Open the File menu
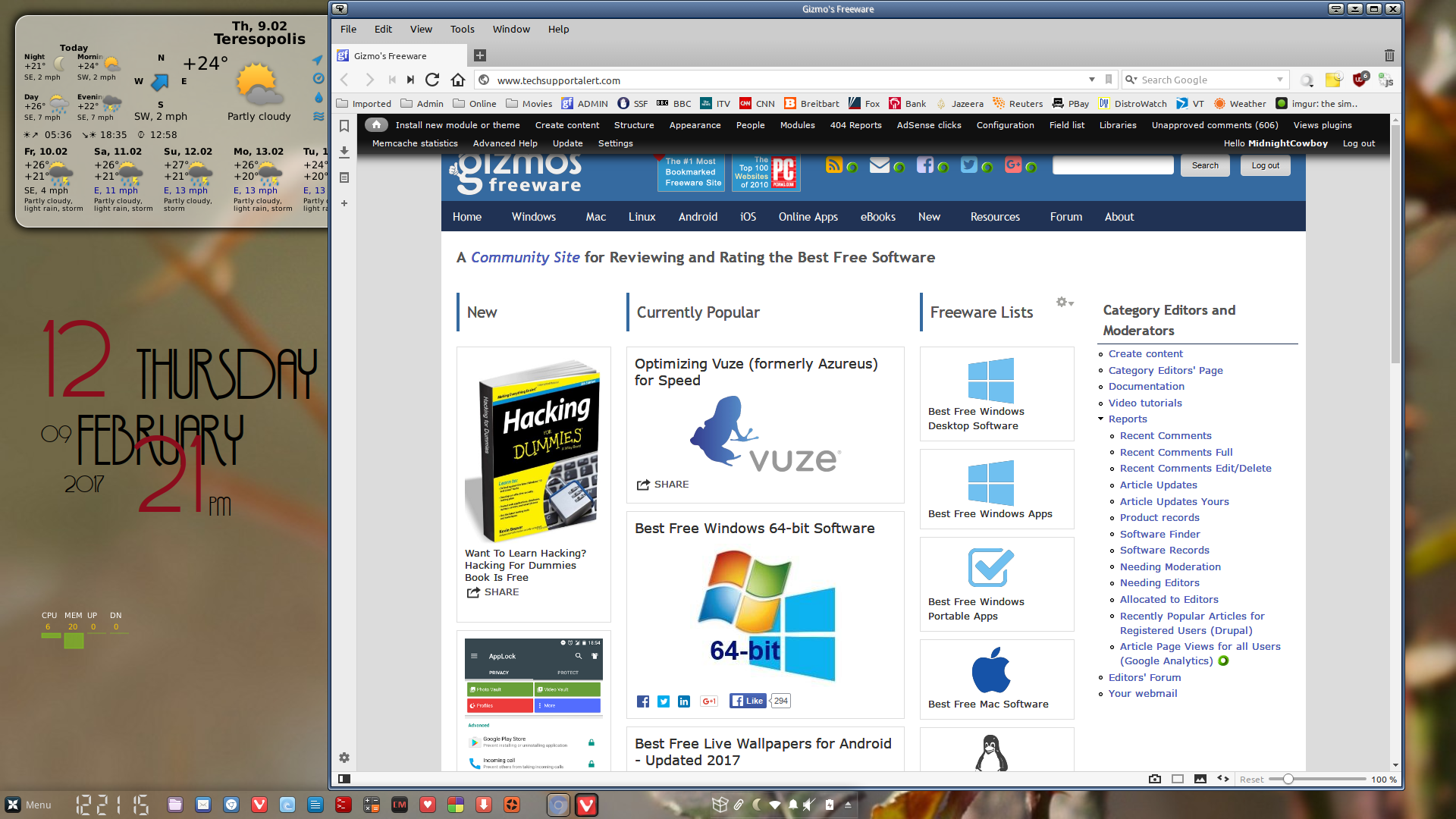Image resolution: width=1456 pixels, height=819 pixels. 348,30
